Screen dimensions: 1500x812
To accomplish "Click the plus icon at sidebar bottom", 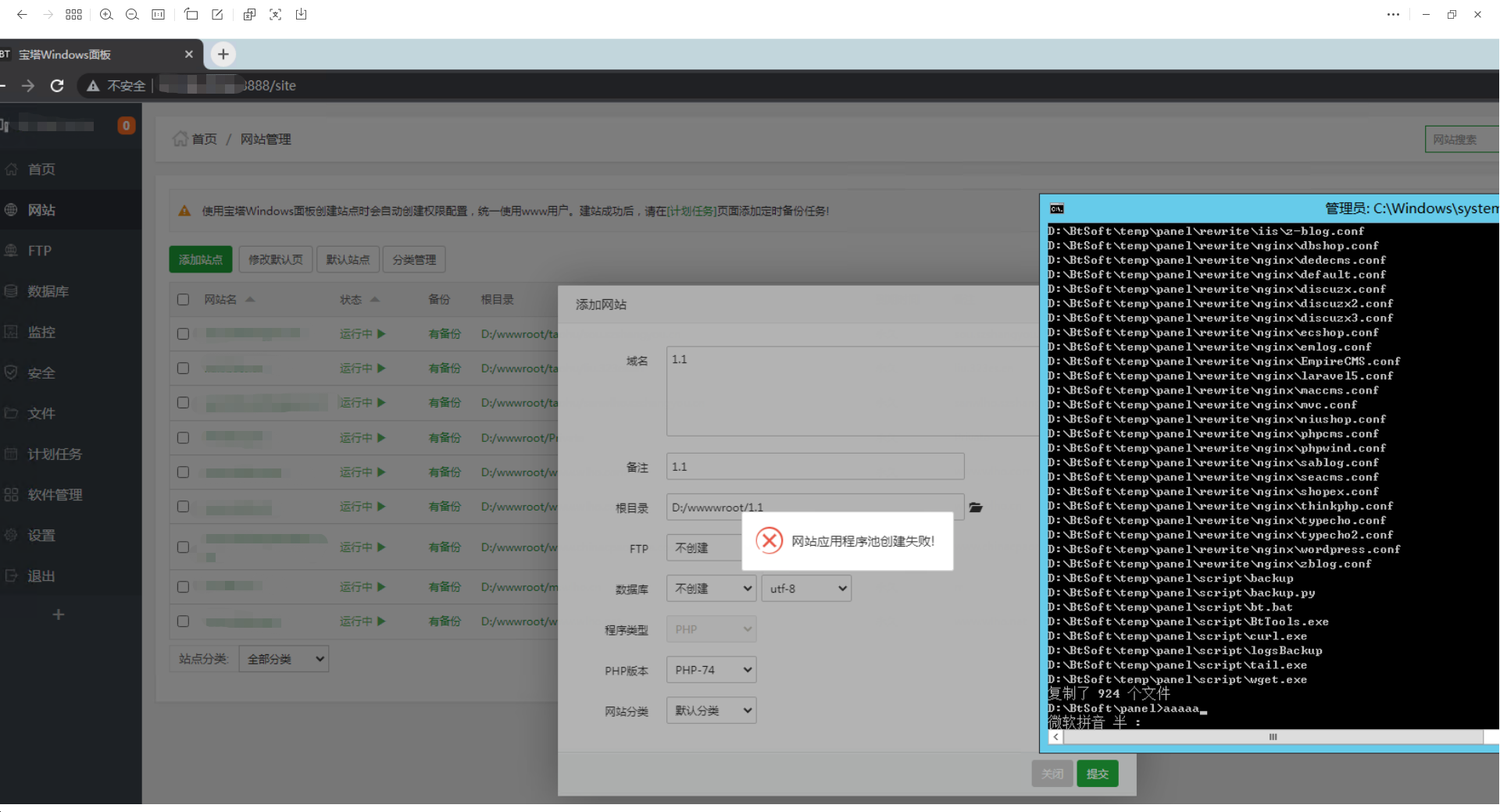I will point(58,614).
